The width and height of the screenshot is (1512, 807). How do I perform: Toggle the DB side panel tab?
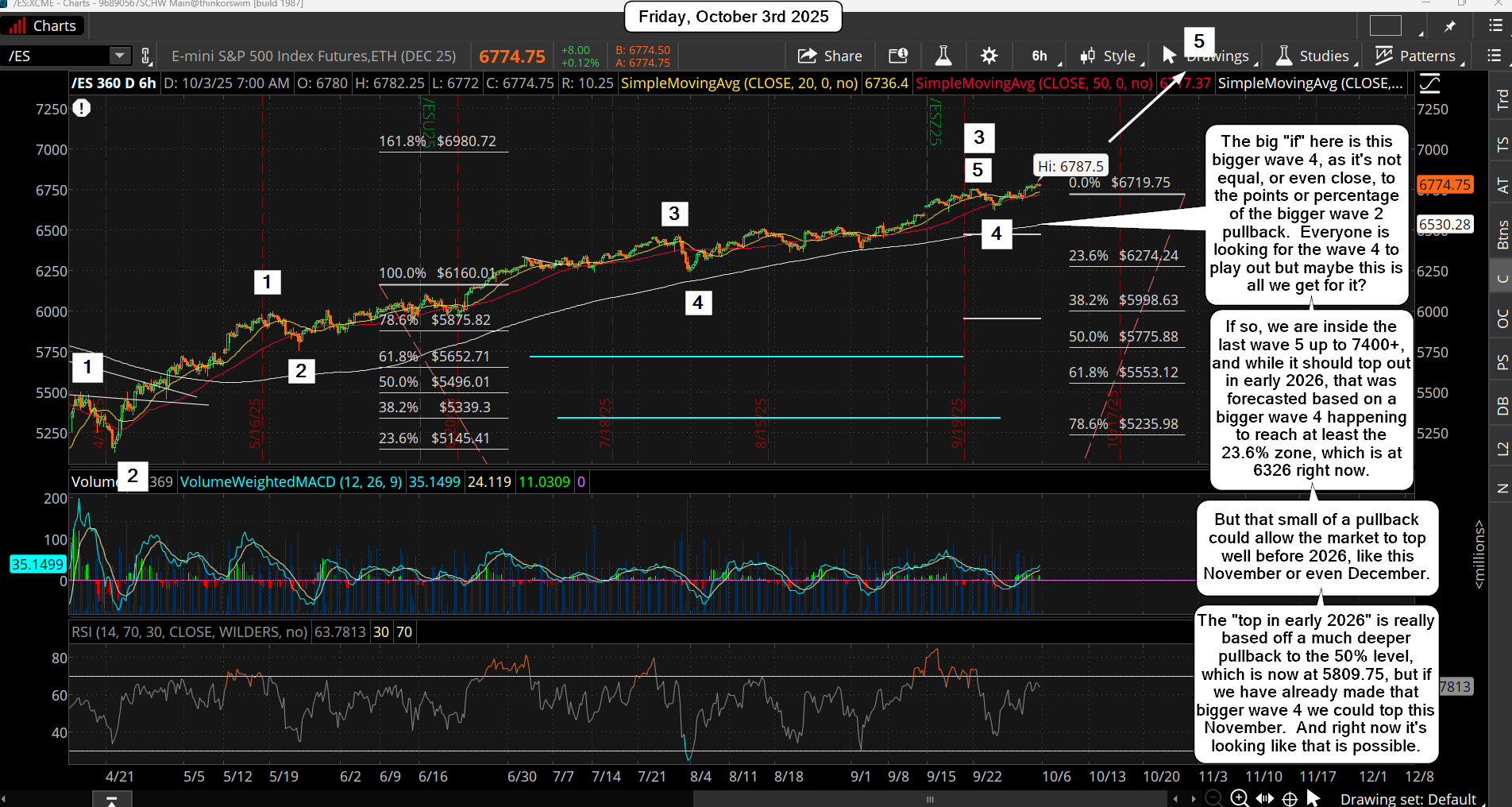pyautogui.click(x=1502, y=406)
